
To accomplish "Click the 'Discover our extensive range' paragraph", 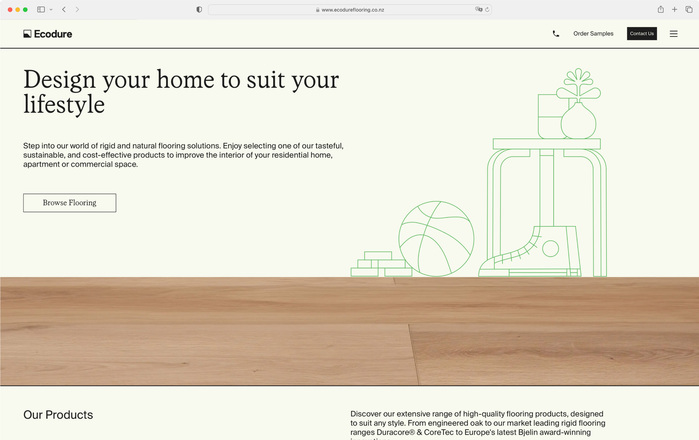I will [x=478, y=426].
